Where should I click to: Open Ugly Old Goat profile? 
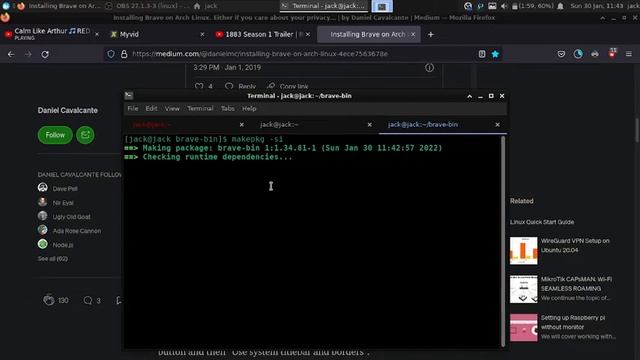(71, 217)
